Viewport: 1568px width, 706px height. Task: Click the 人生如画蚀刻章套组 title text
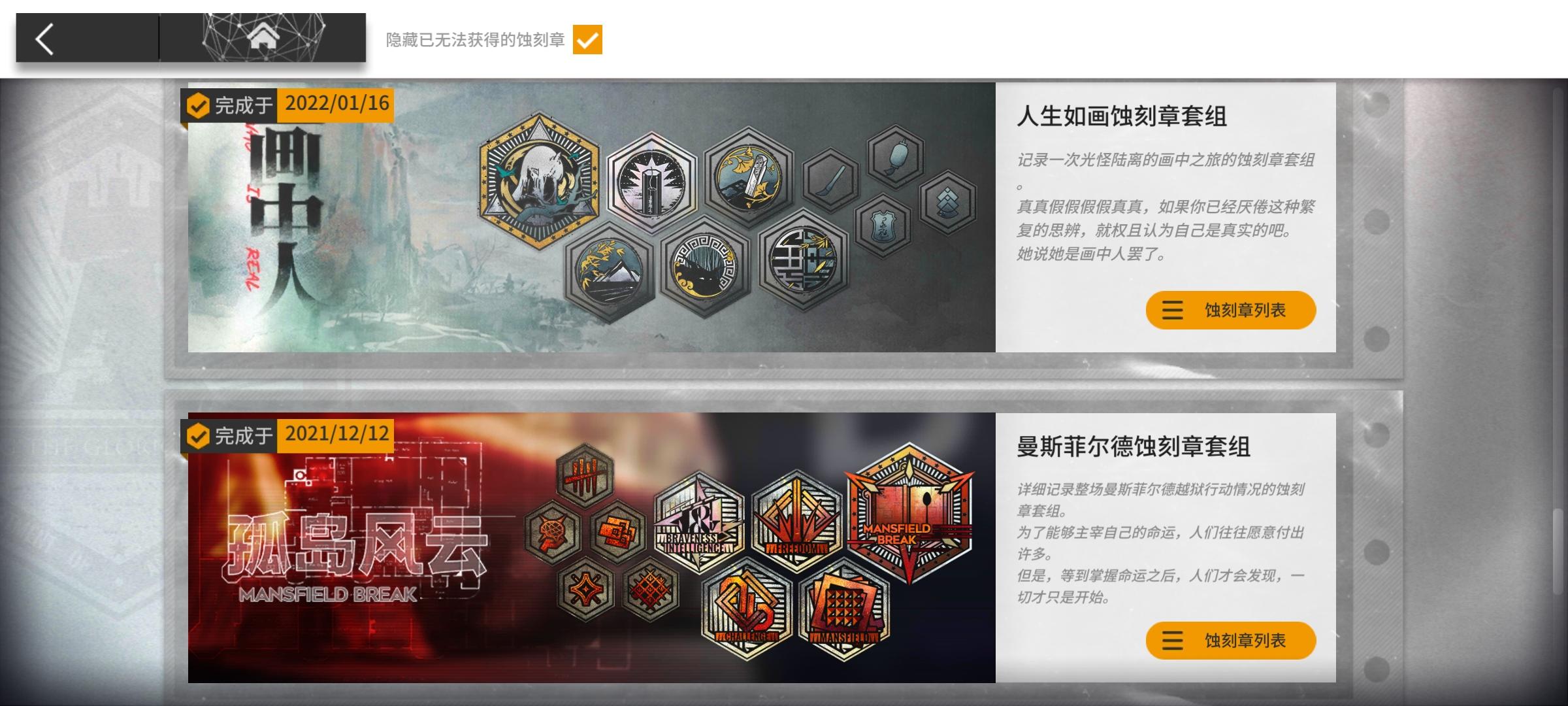[1122, 116]
